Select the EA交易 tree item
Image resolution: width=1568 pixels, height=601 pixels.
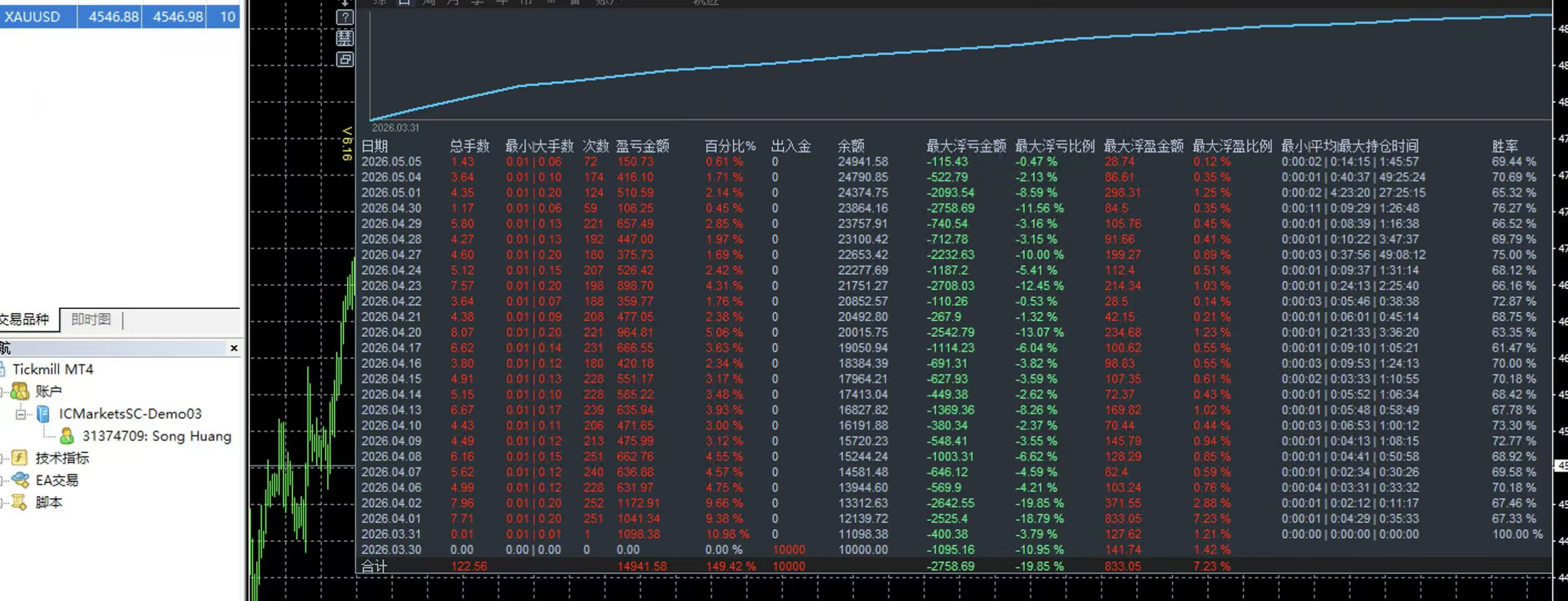tap(57, 480)
